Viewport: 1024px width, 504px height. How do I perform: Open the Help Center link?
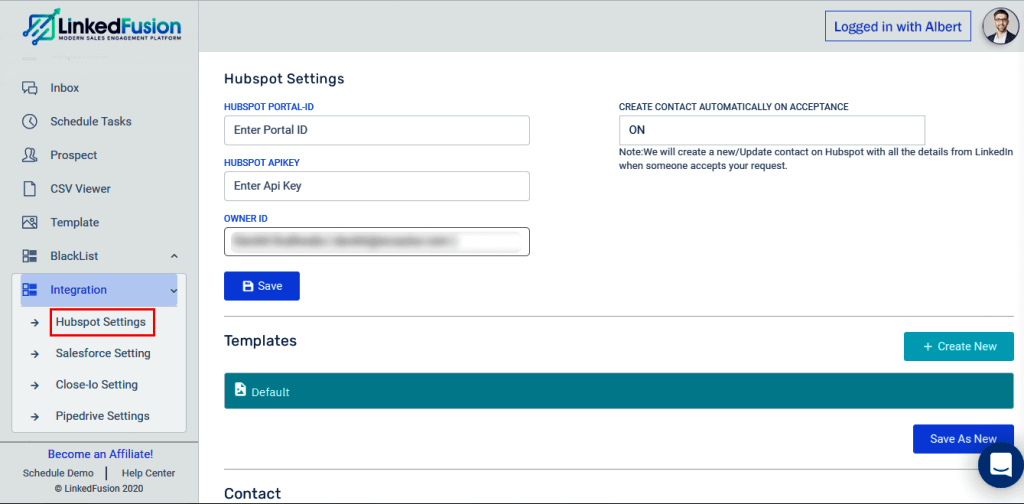pos(148,473)
